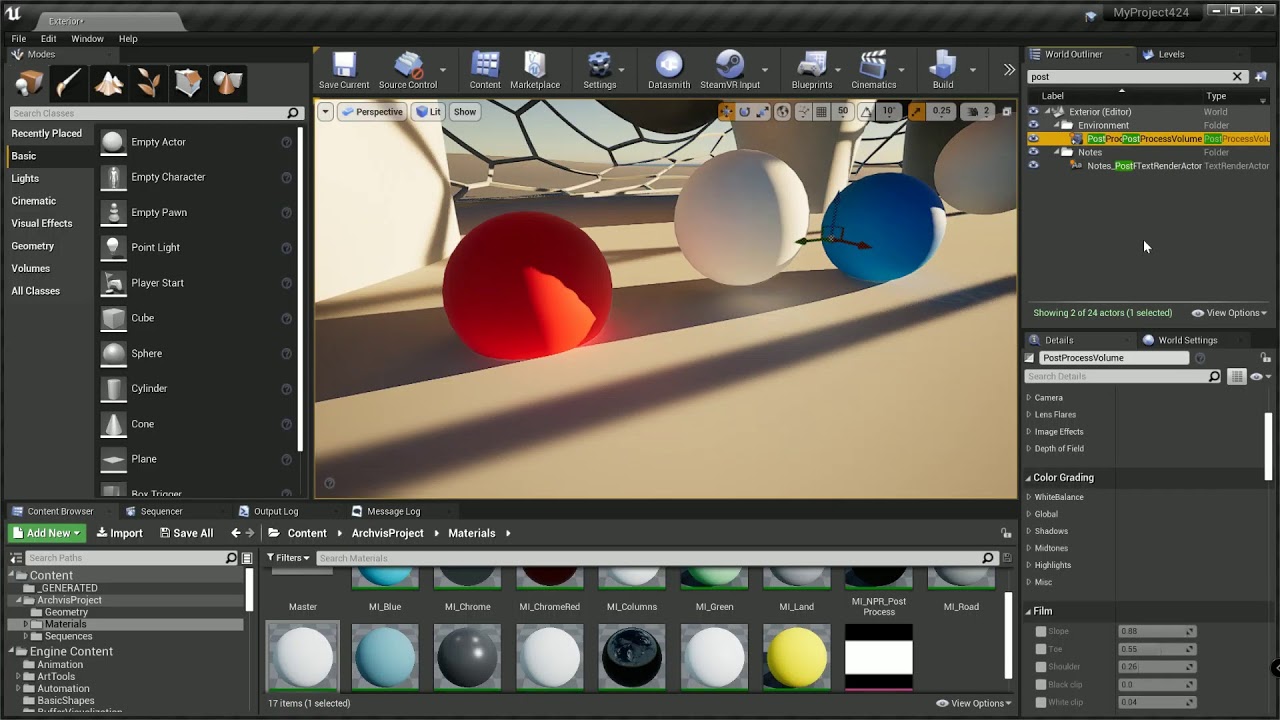Select the translate gizmo tool in viewport
This screenshot has width=1280, height=720.
727,112
